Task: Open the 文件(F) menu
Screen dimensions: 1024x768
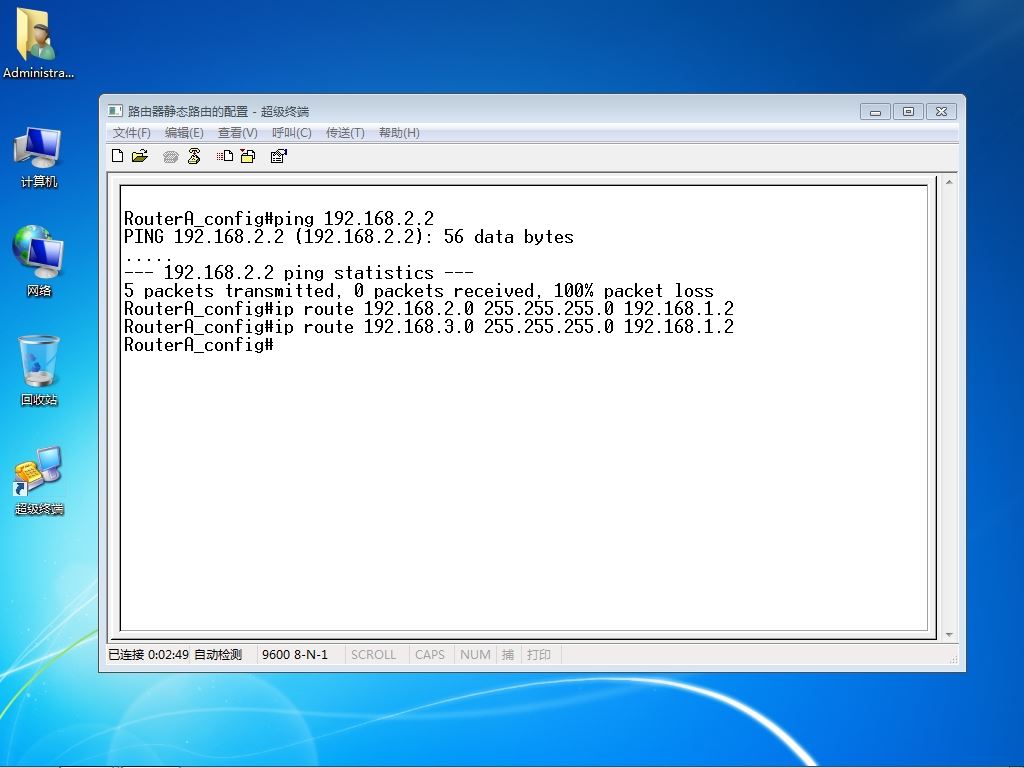Action: click(131, 133)
